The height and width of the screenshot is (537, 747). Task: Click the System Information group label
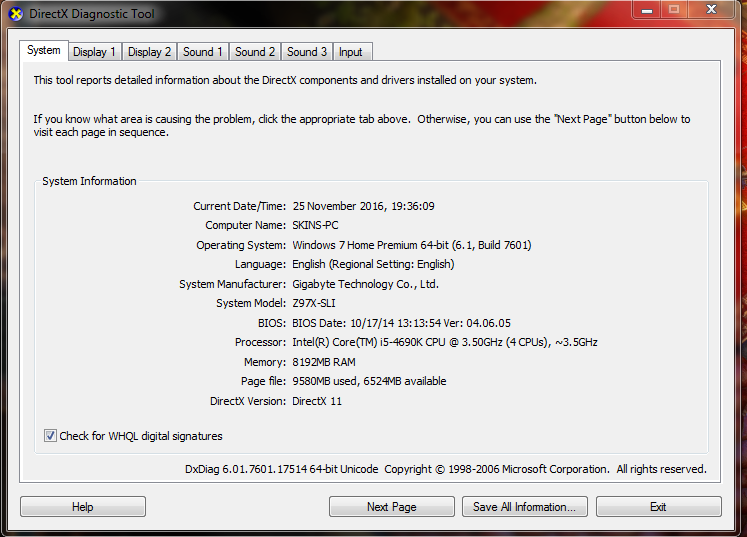pos(89,181)
